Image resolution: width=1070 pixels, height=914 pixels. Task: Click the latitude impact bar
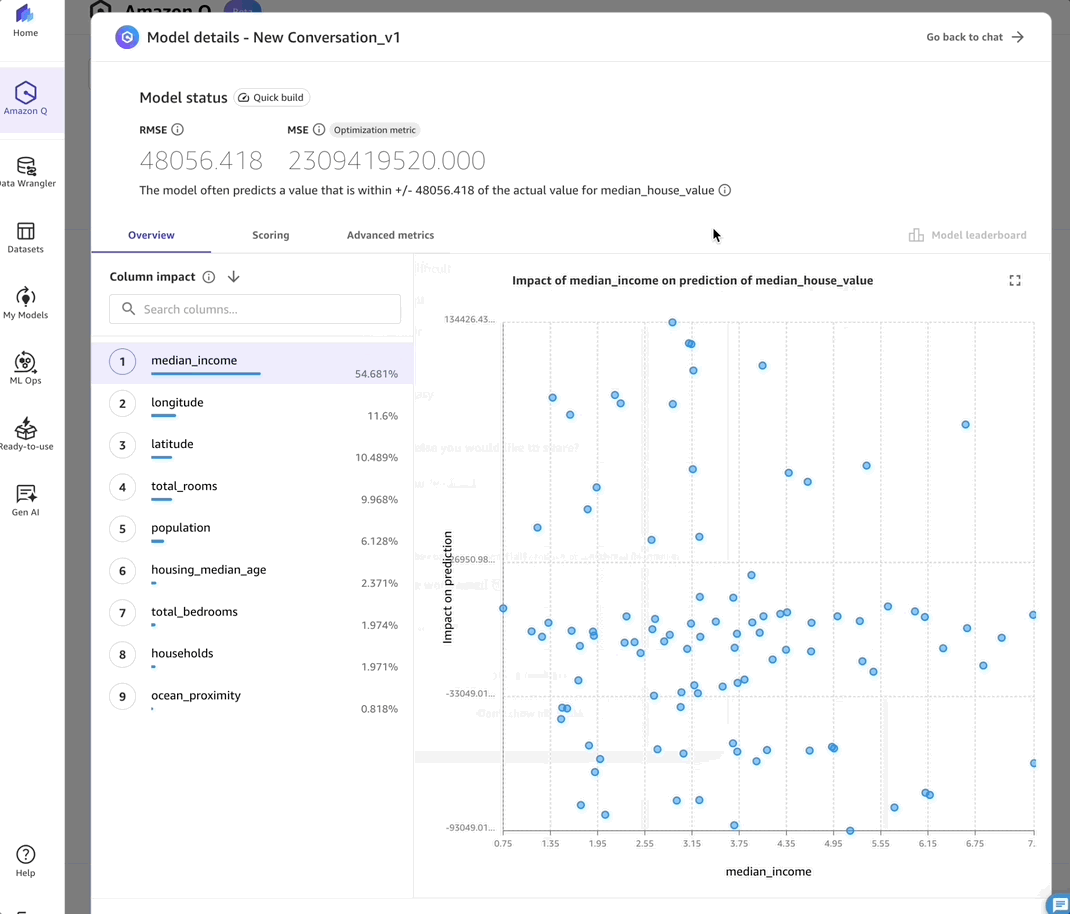coord(162,457)
